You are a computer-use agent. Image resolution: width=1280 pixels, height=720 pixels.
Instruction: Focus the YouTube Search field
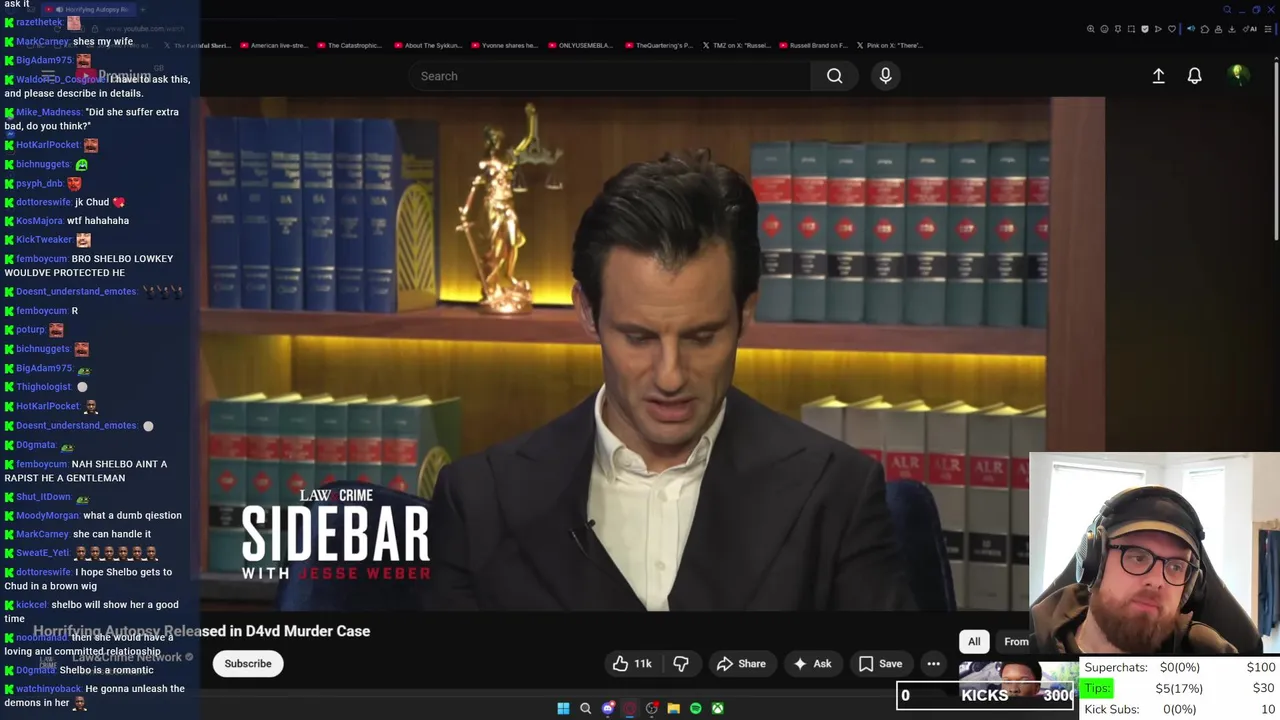610,76
